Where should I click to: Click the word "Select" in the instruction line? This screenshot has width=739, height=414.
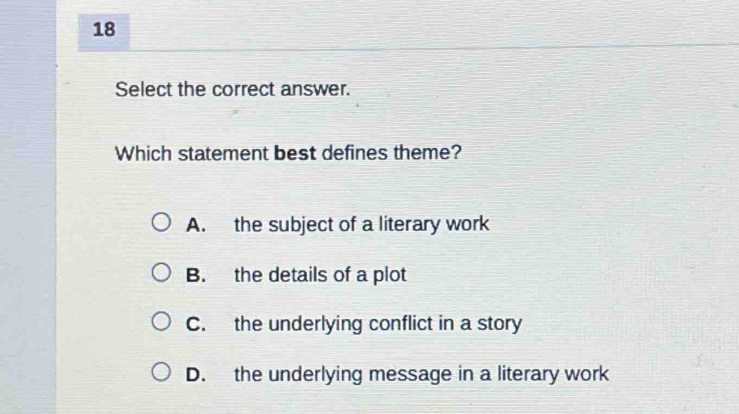pos(143,89)
